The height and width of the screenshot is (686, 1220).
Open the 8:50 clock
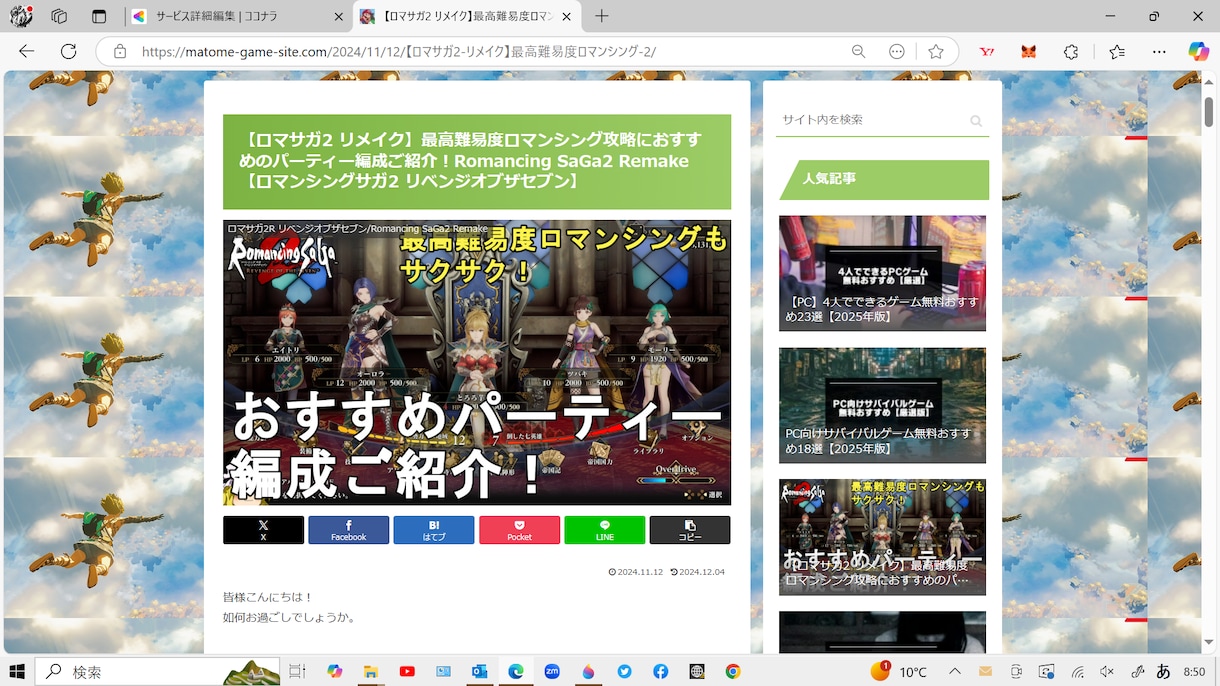coord(1194,672)
